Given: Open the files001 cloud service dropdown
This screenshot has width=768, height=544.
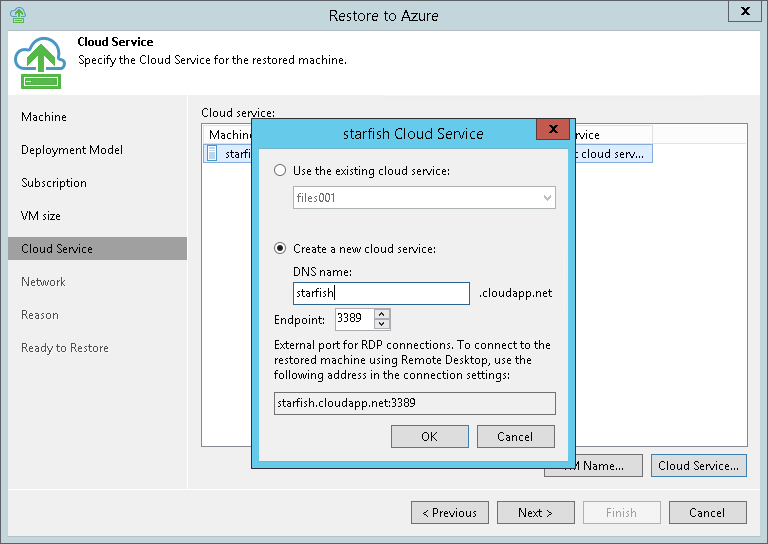Looking at the screenshot, I should tap(424, 197).
